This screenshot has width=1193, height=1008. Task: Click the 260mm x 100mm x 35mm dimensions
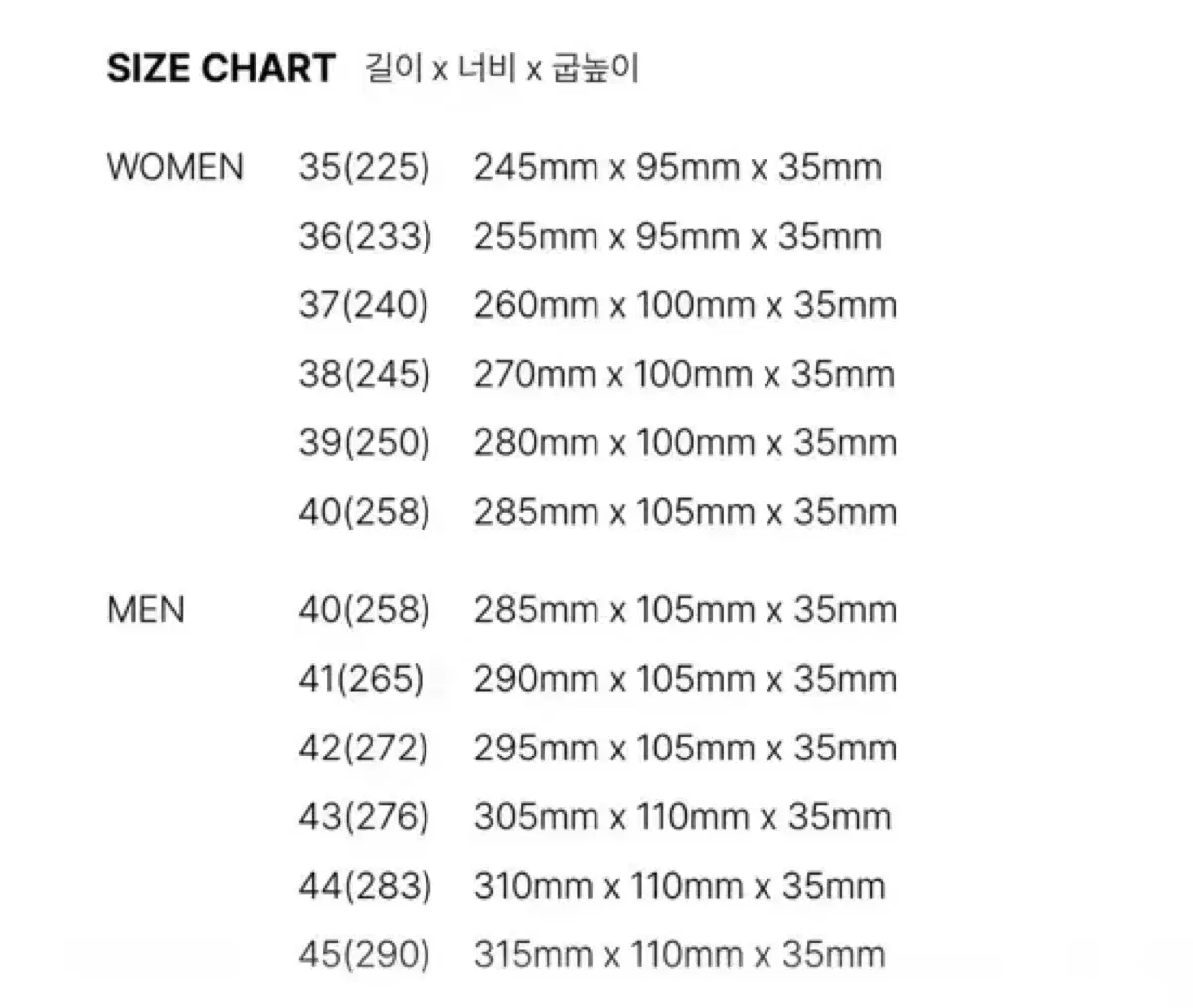(685, 304)
